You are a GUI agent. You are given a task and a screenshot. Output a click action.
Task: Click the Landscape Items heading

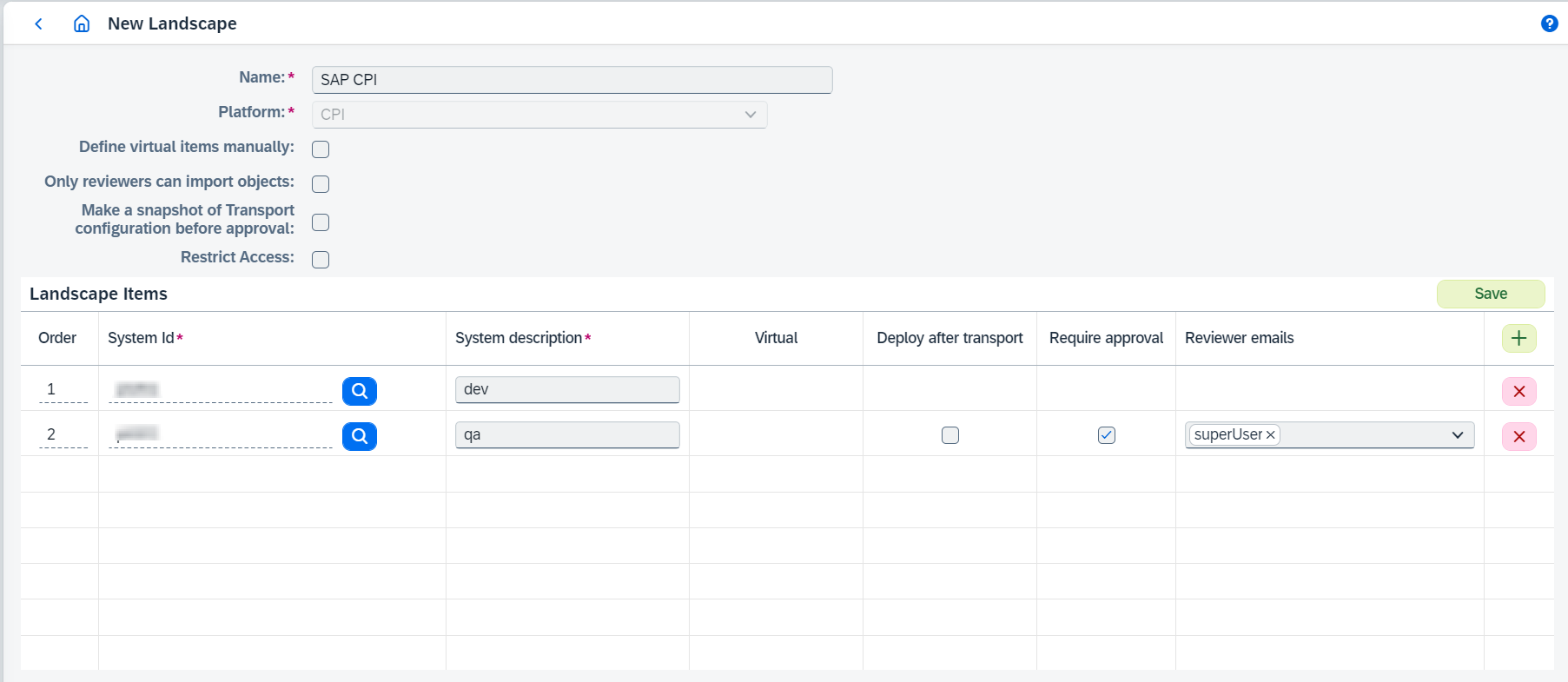pos(98,294)
